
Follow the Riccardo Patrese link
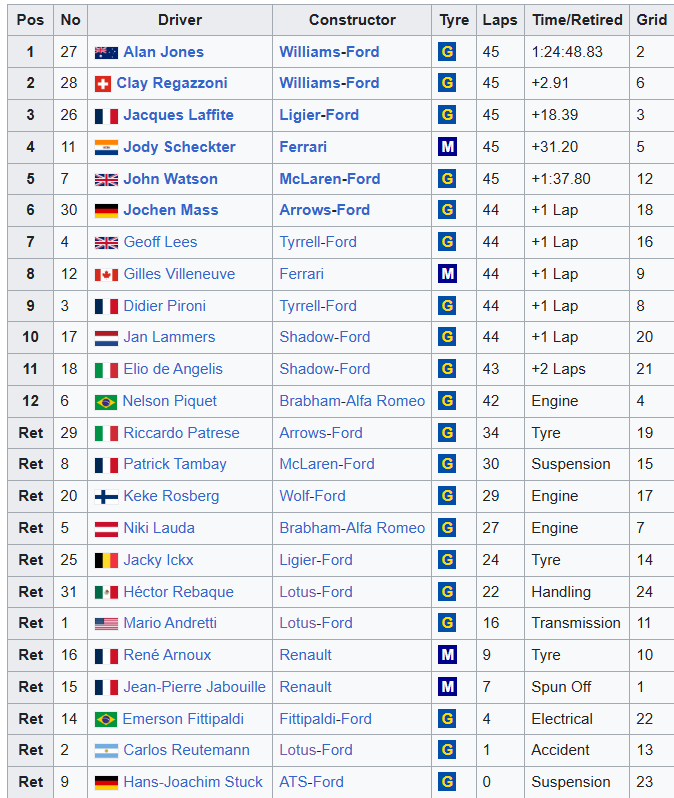pos(181,433)
